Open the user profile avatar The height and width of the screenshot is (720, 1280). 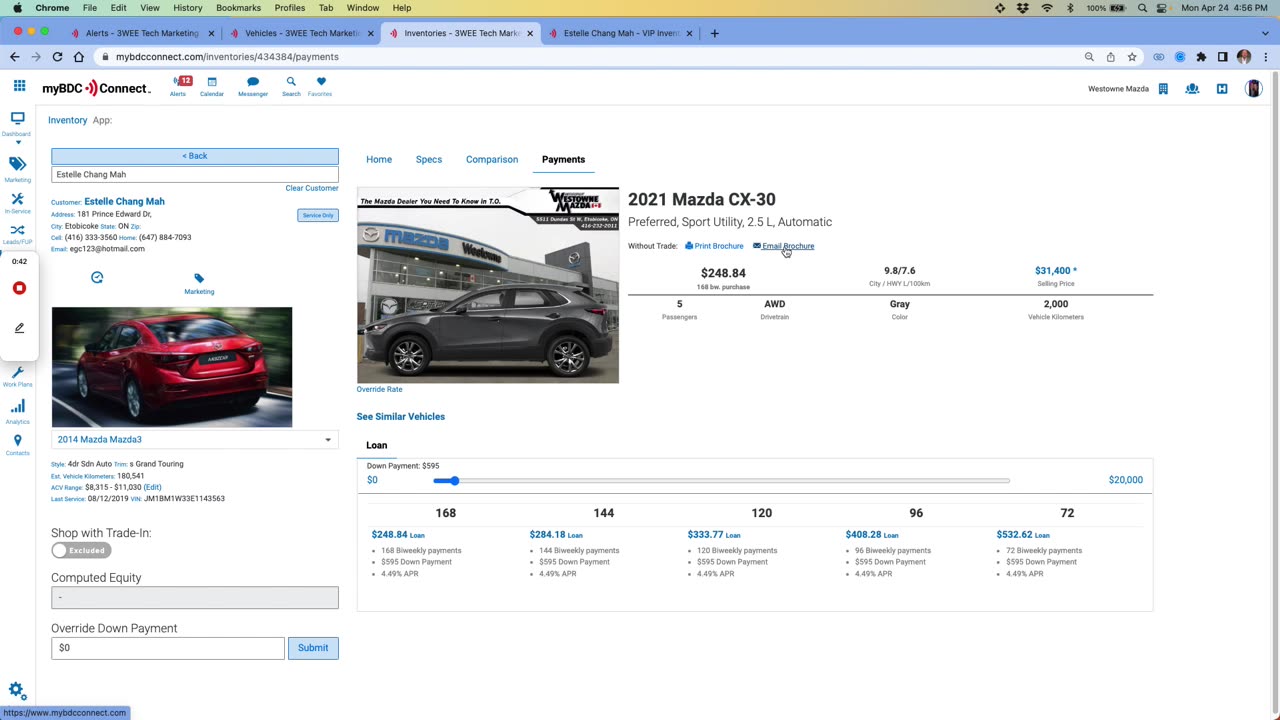pos(1253,89)
